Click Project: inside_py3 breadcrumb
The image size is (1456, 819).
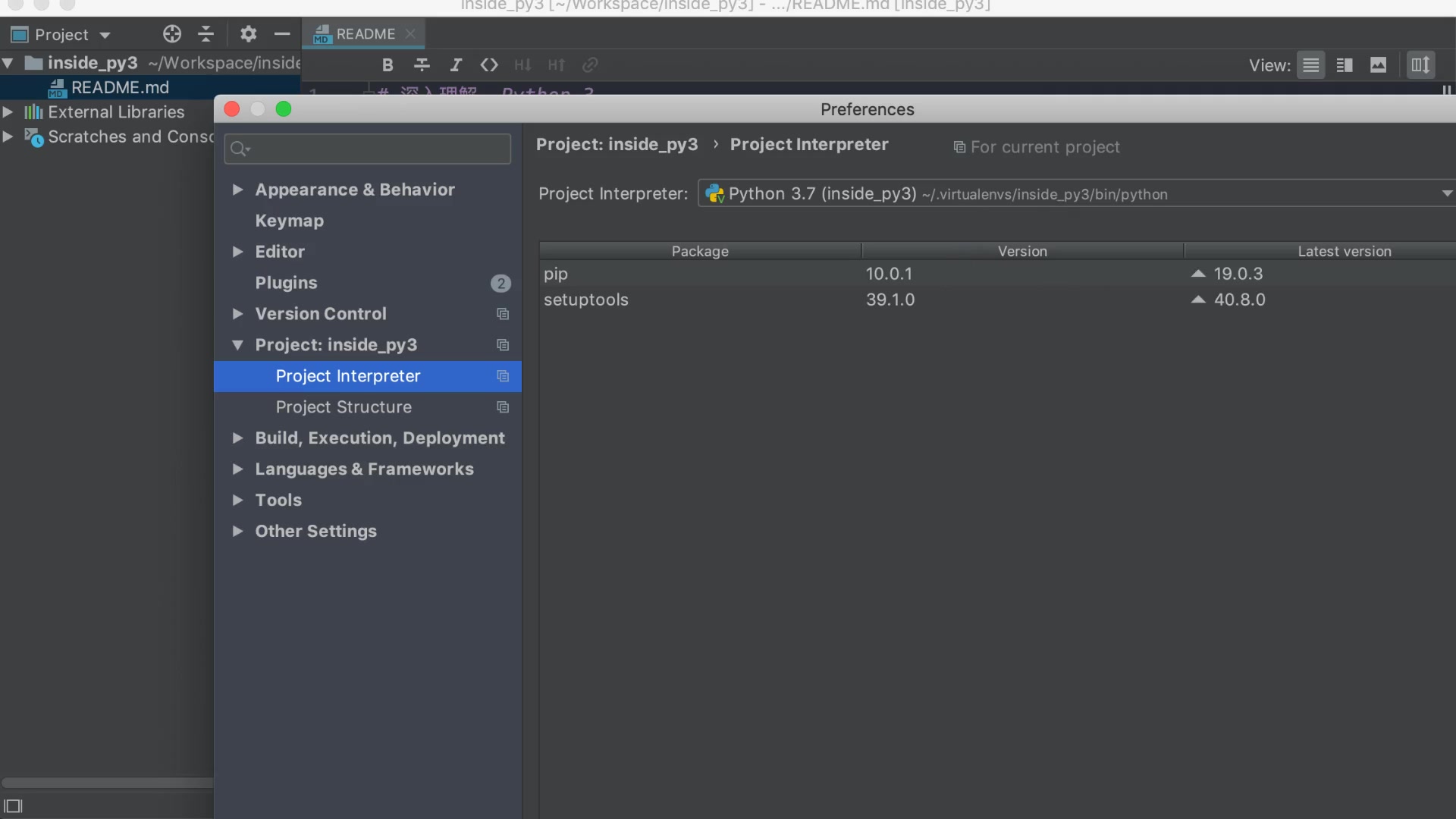click(x=617, y=145)
